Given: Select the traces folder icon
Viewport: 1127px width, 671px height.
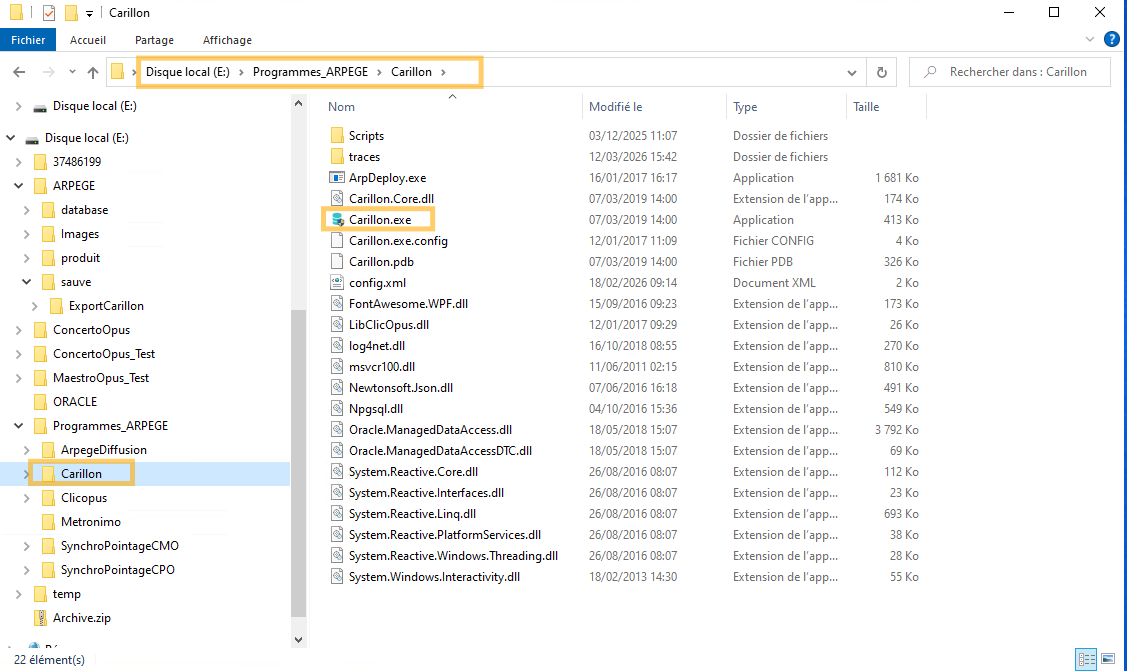Looking at the screenshot, I should 337,157.
